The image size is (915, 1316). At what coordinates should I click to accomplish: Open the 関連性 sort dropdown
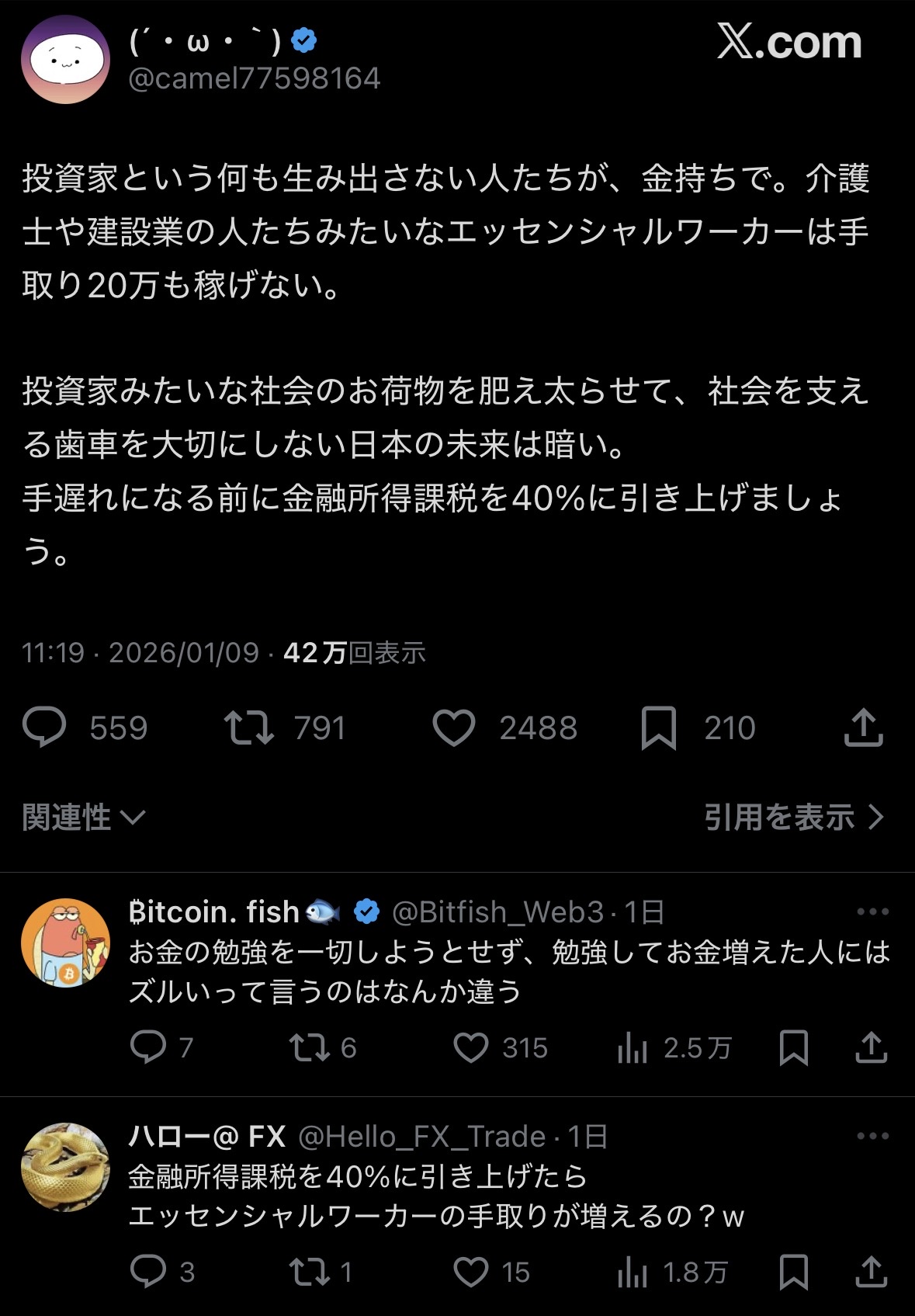(83, 817)
